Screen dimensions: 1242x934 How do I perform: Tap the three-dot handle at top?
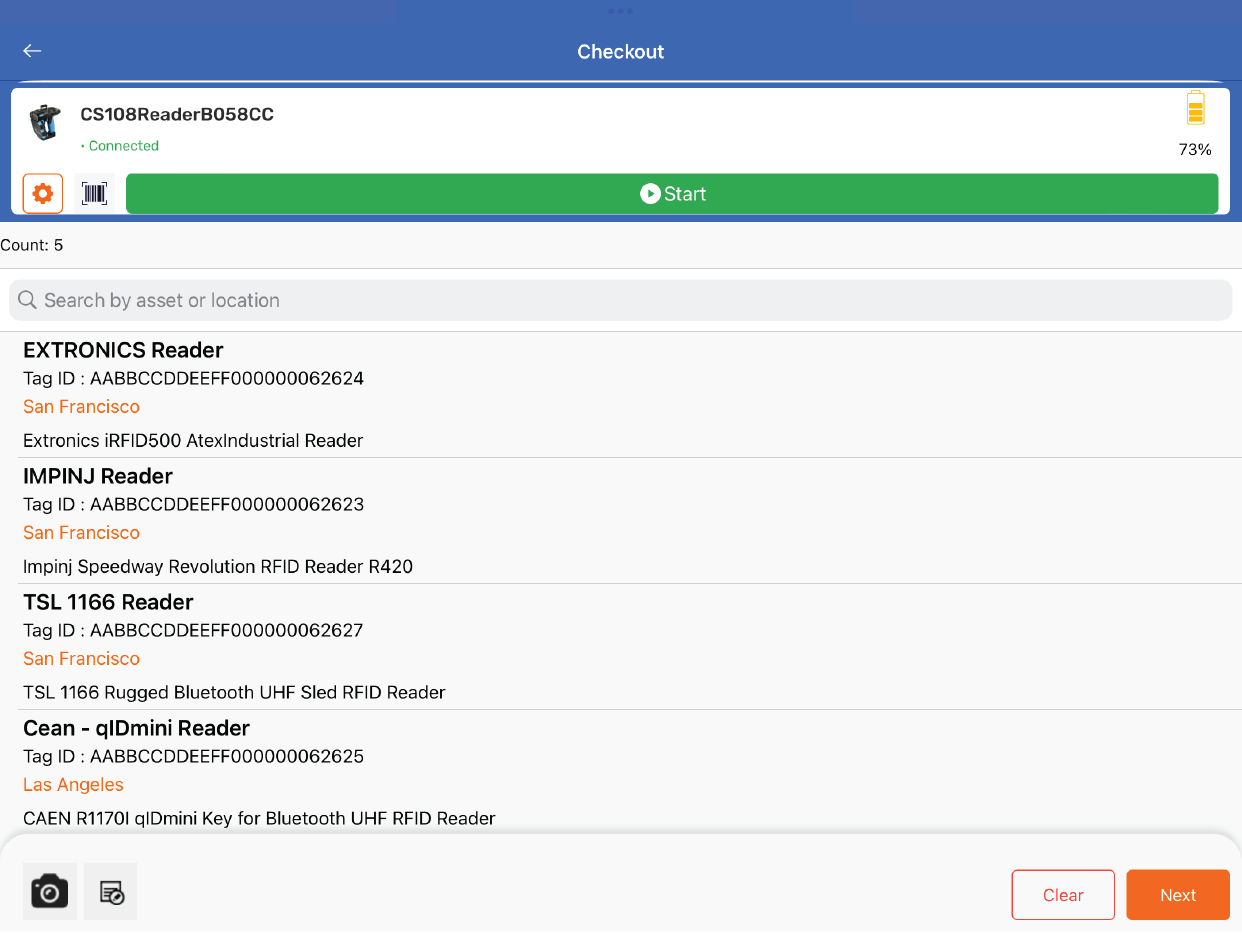(x=620, y=11)
